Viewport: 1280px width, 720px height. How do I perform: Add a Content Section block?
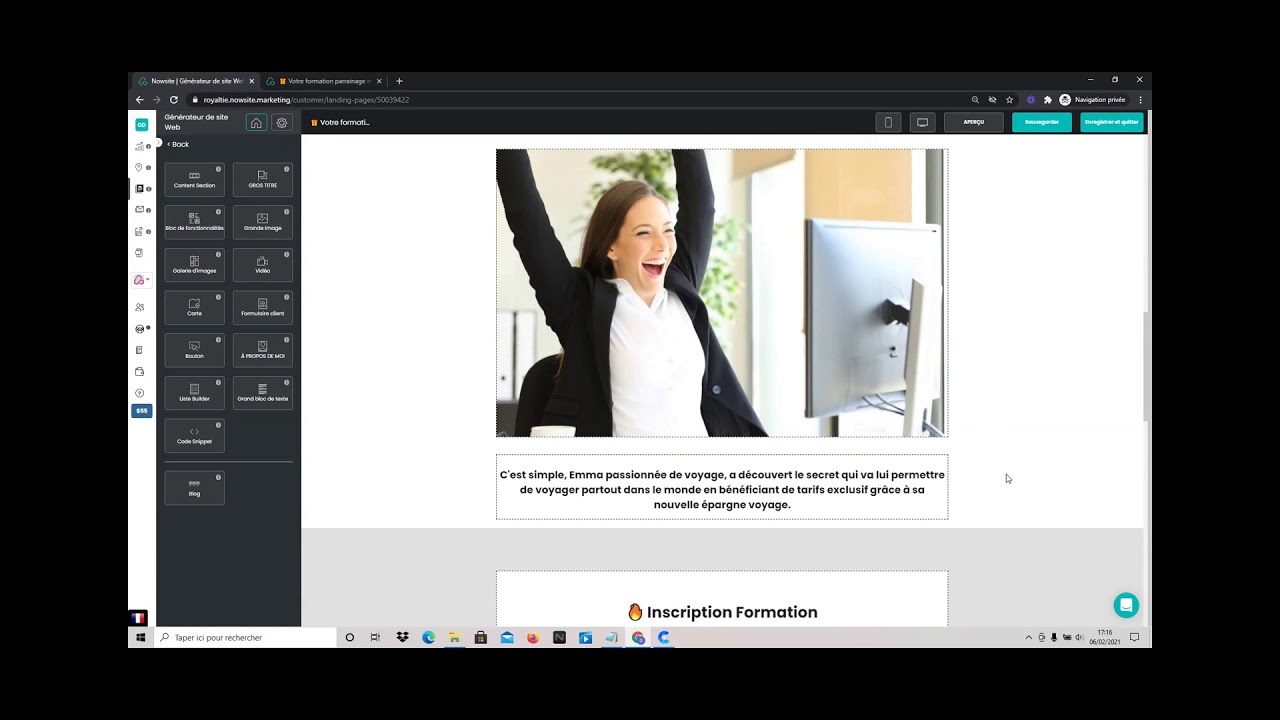click(194, 180)
